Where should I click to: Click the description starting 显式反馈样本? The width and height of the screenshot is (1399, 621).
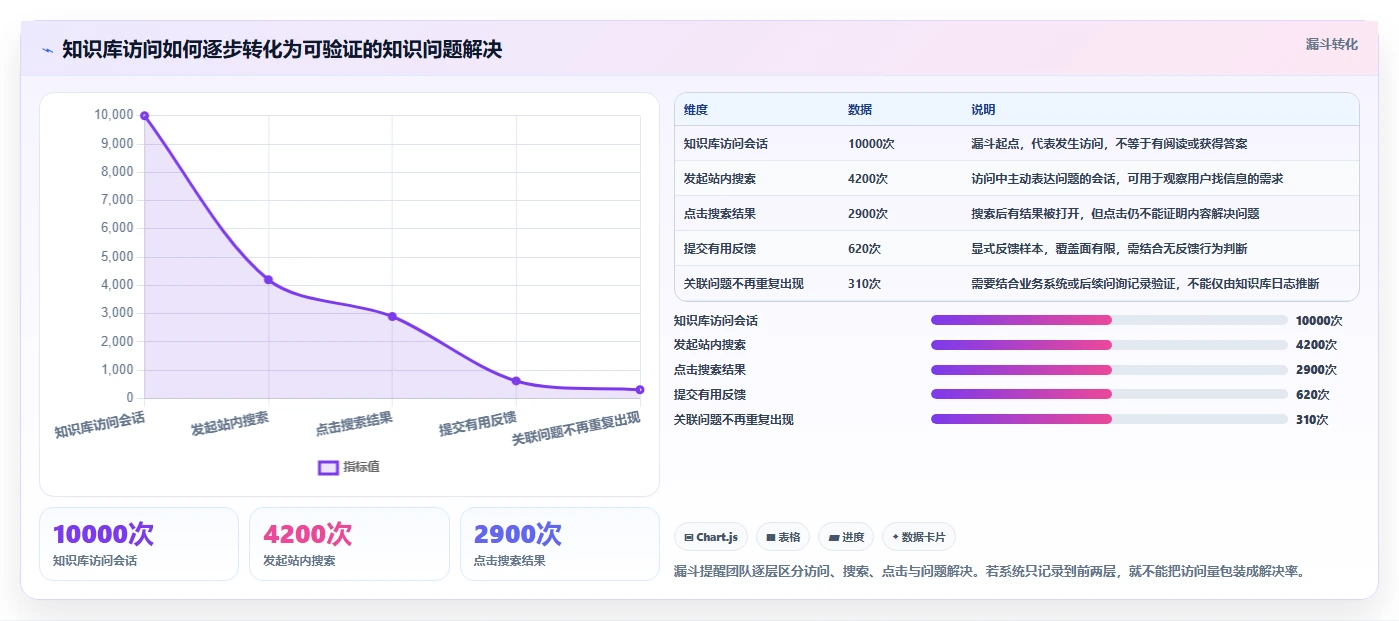pos(1109,249)
